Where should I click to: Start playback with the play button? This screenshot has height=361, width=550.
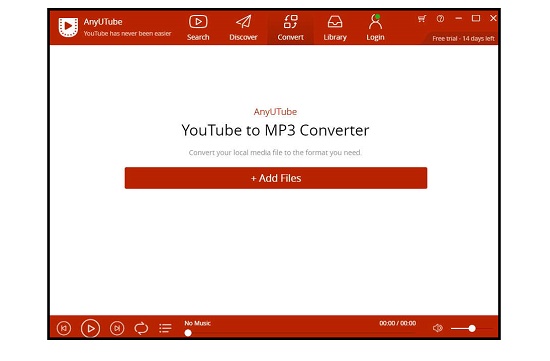(x=90, y=328)
